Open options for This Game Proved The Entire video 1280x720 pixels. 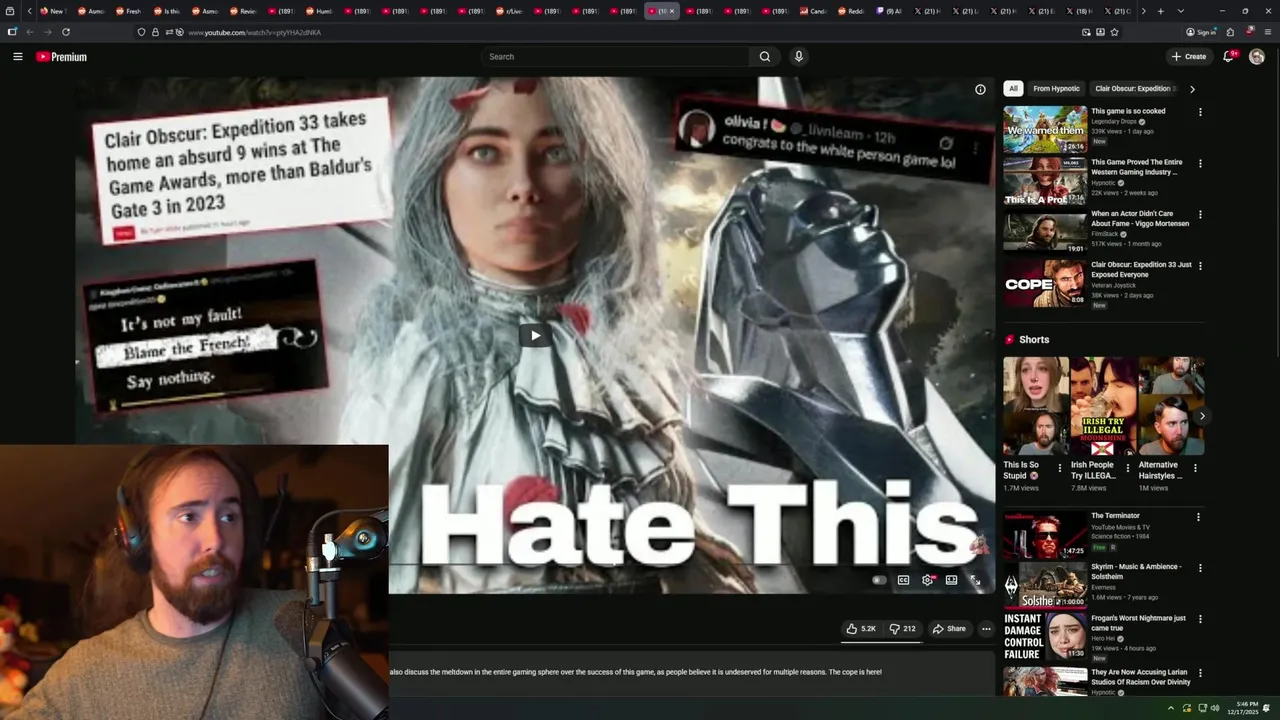1200,163
